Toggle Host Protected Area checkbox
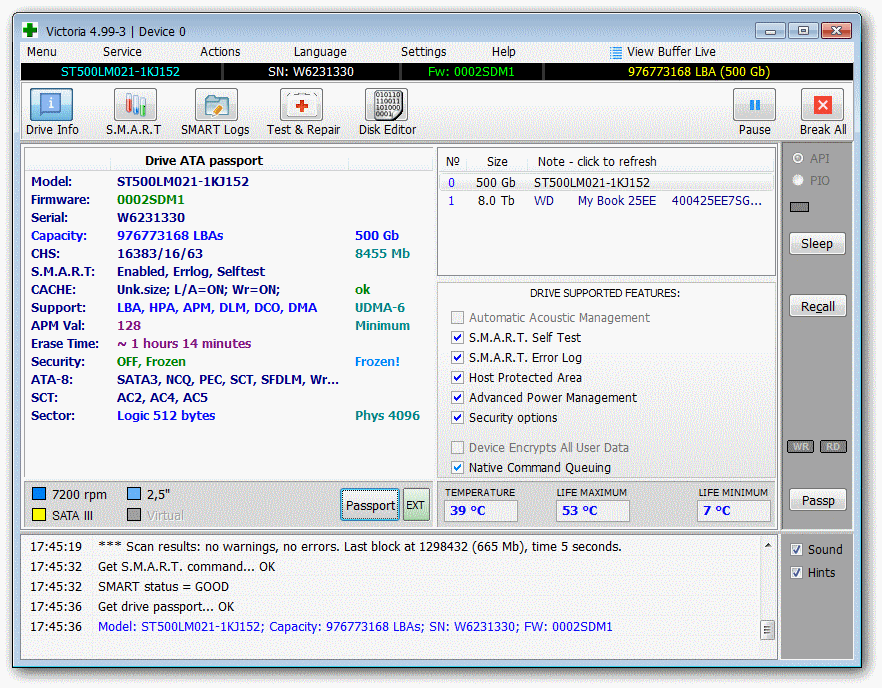Image resolution: width=882 pixels, height=688 pixels. (x=457, y=377)
